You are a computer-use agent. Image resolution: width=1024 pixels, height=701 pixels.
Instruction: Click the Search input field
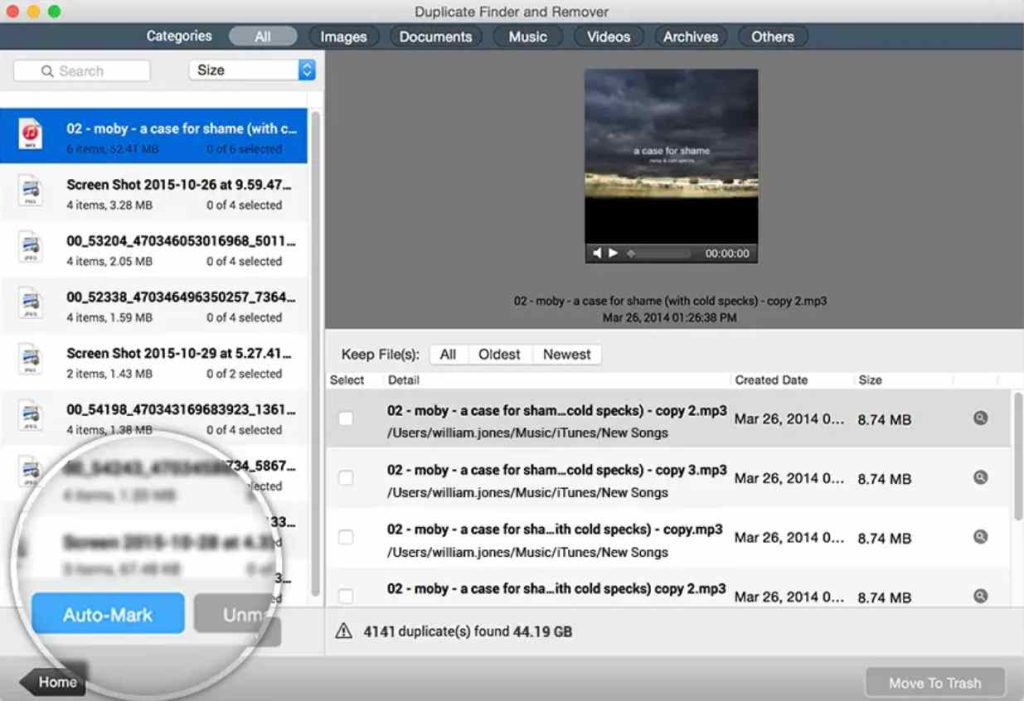[82, 71]
